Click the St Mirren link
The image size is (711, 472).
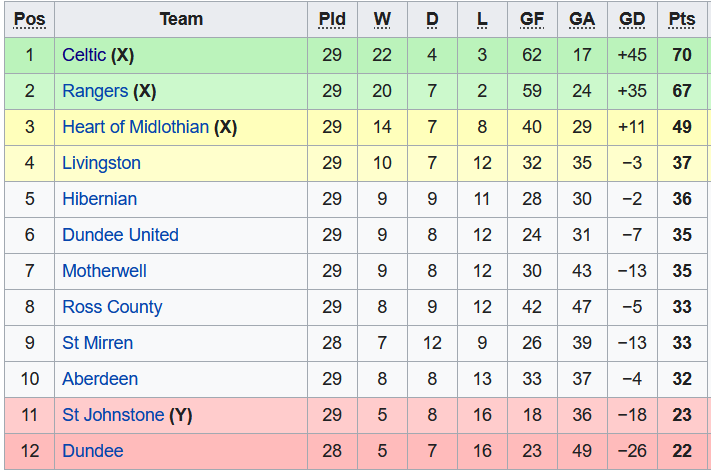97,343
